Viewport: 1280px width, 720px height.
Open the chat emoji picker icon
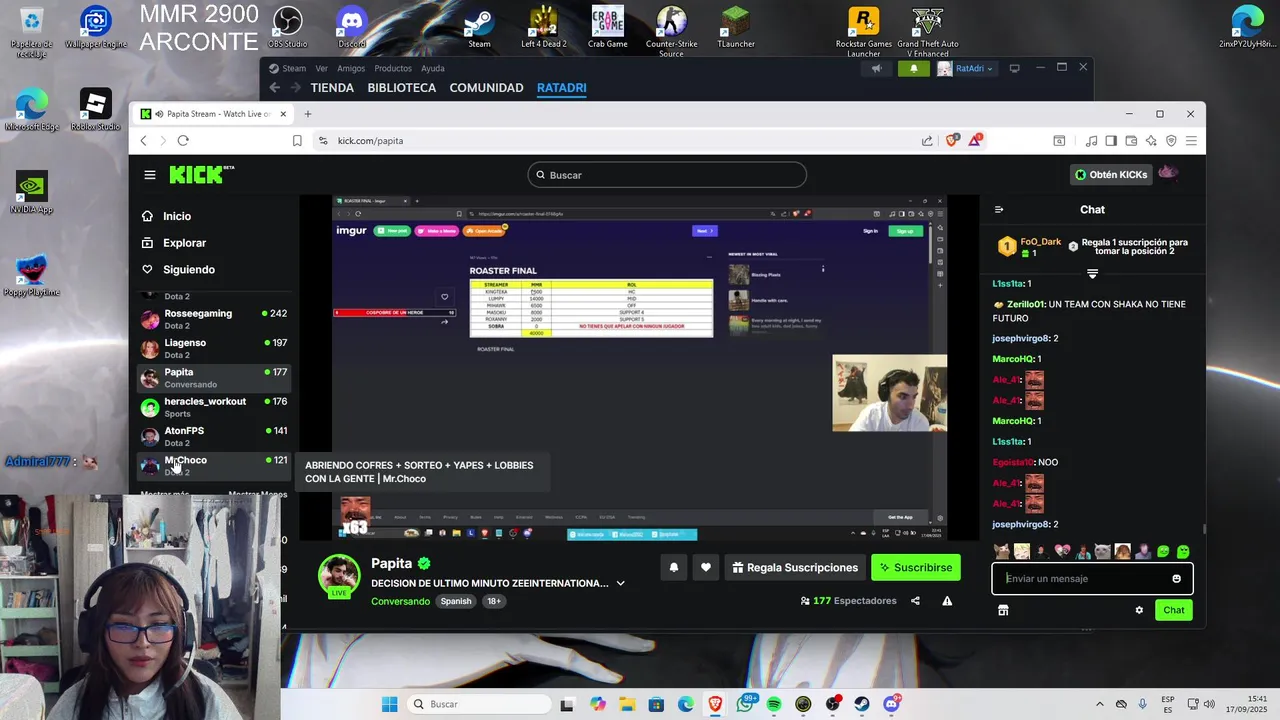point(1176,579)
